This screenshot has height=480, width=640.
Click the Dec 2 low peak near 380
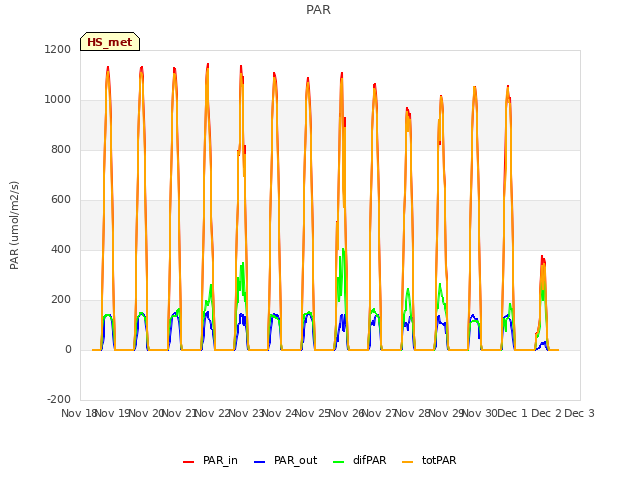tap(542, 257)
